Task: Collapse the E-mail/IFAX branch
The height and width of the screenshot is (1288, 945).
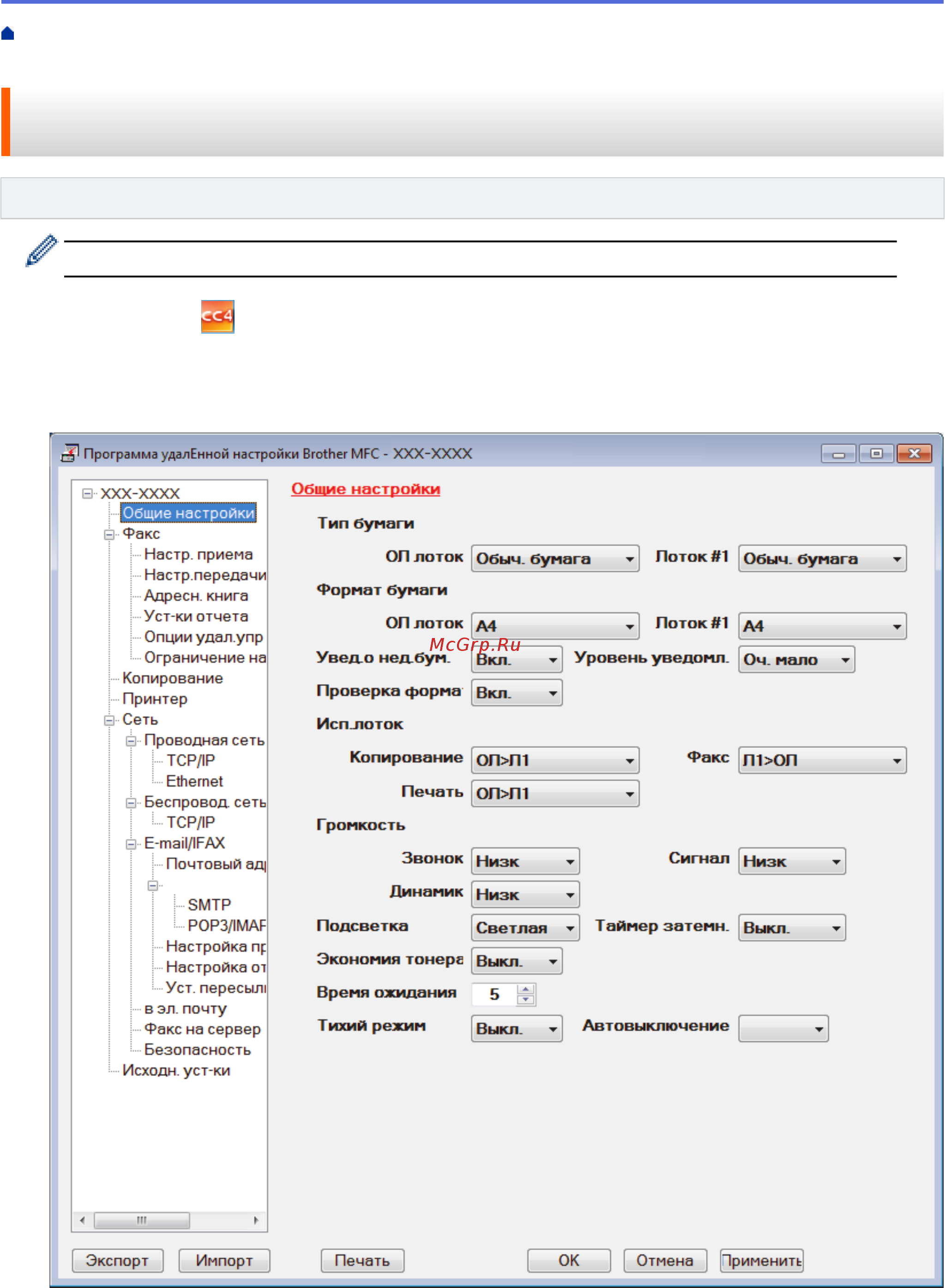Action: (131, 844)
